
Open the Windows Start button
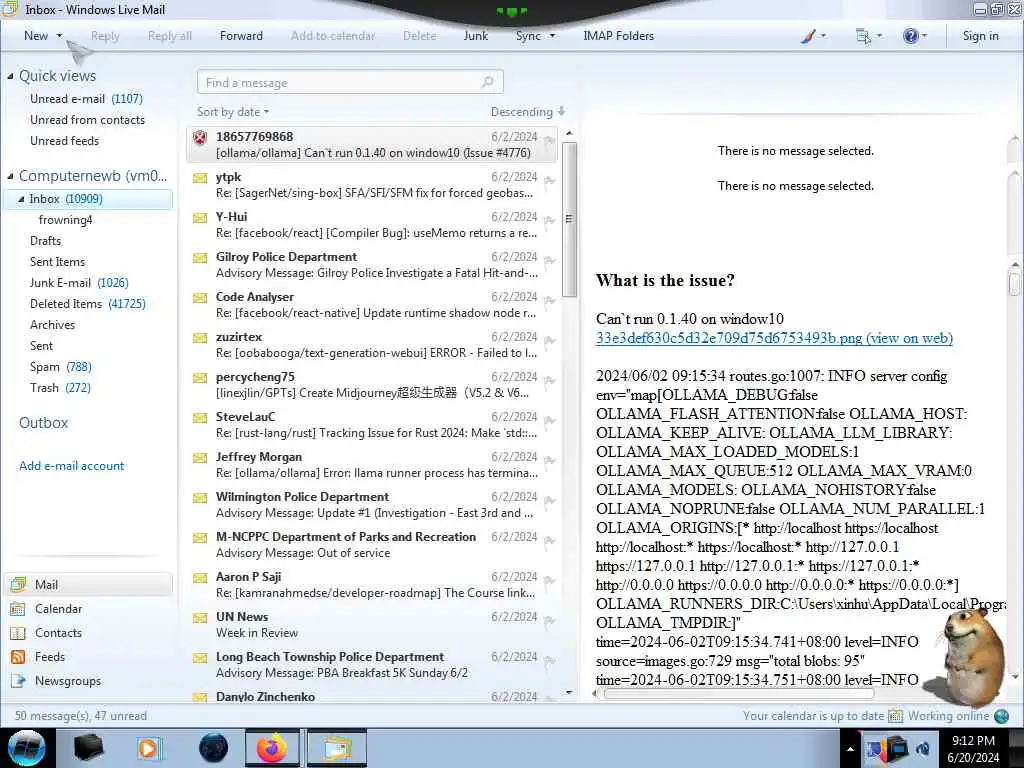[x=26, y=748]
